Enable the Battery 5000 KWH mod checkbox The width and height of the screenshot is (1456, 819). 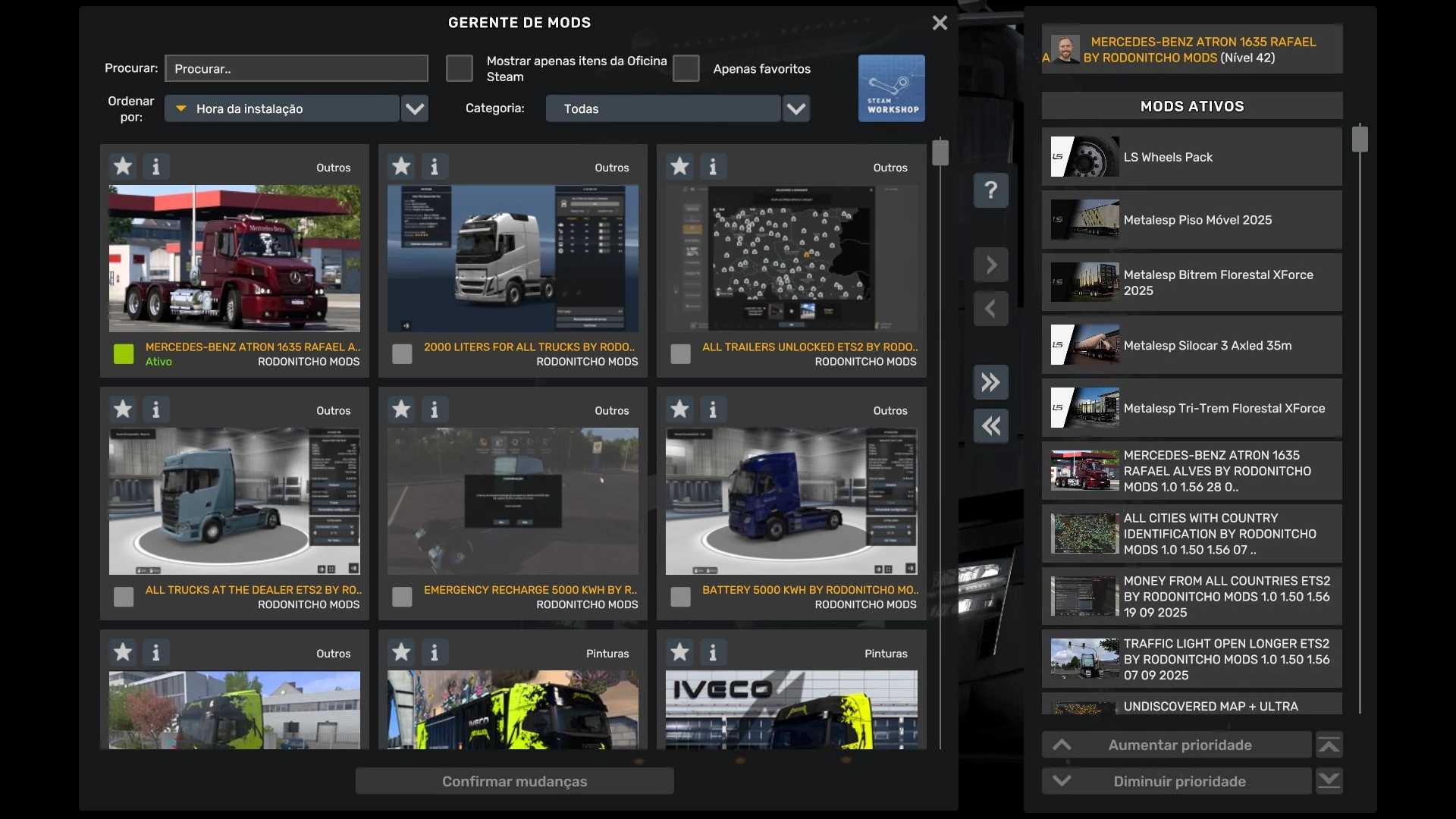coord(680,597)
